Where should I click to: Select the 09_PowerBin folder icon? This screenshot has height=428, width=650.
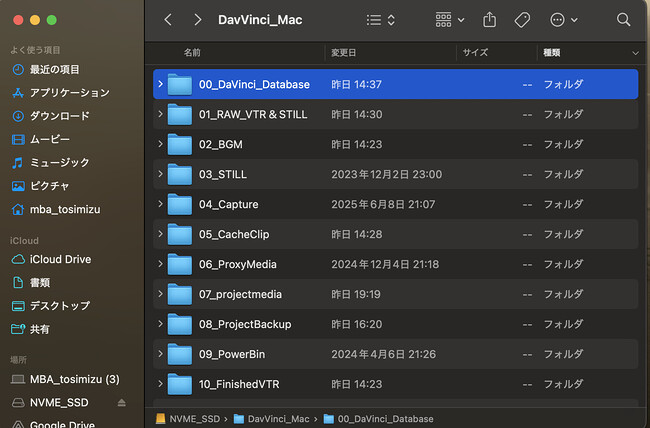tap(179, 354)
